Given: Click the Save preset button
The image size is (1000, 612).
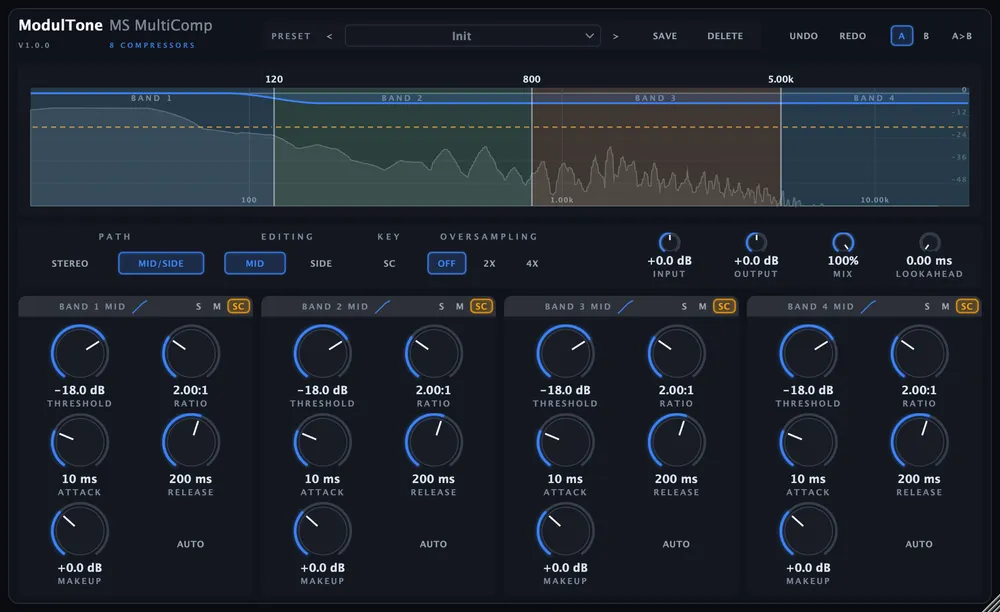Looking at the screenshot, I should pos(665,36).
